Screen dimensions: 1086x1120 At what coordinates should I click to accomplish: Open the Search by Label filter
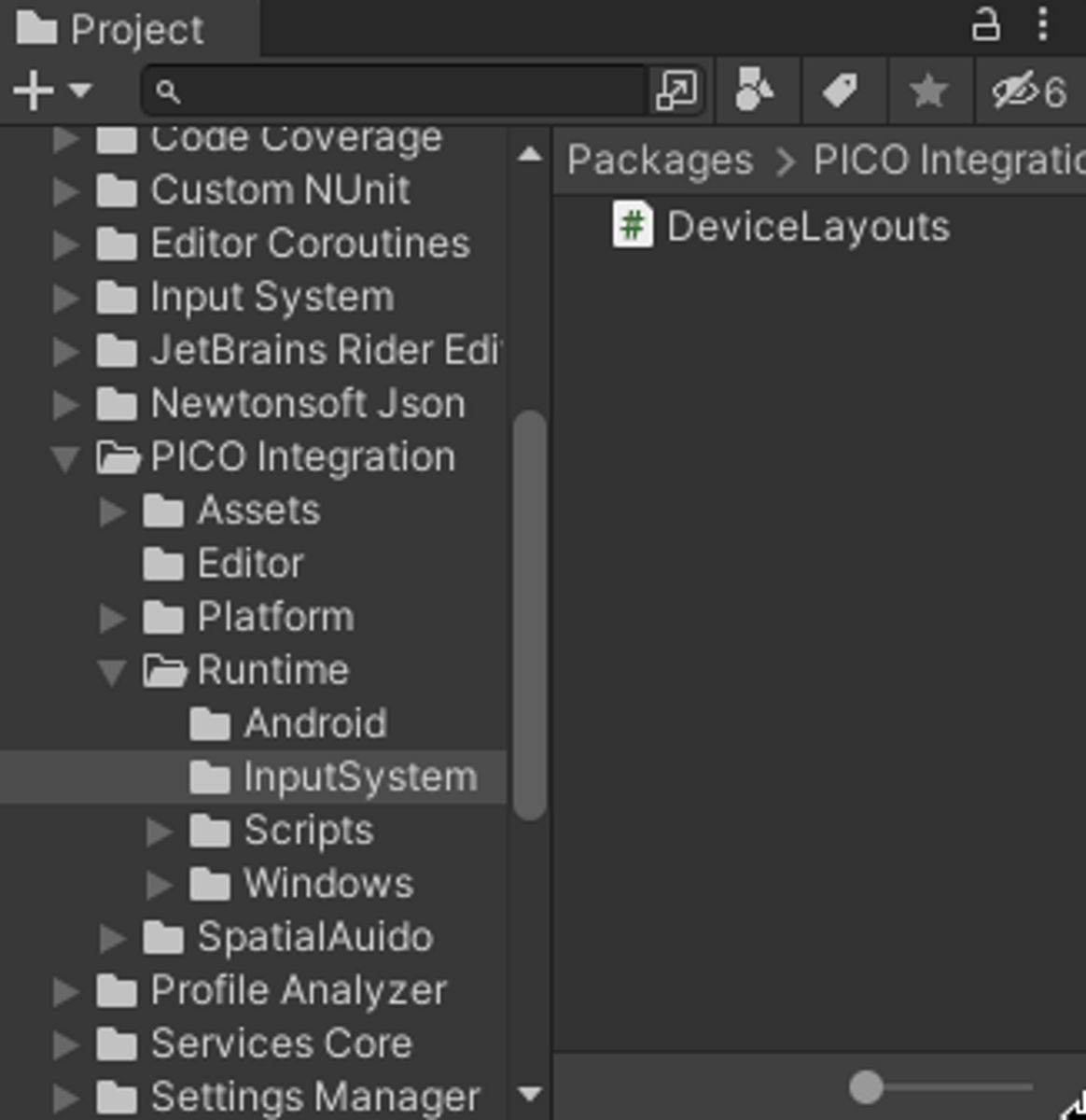841,91
